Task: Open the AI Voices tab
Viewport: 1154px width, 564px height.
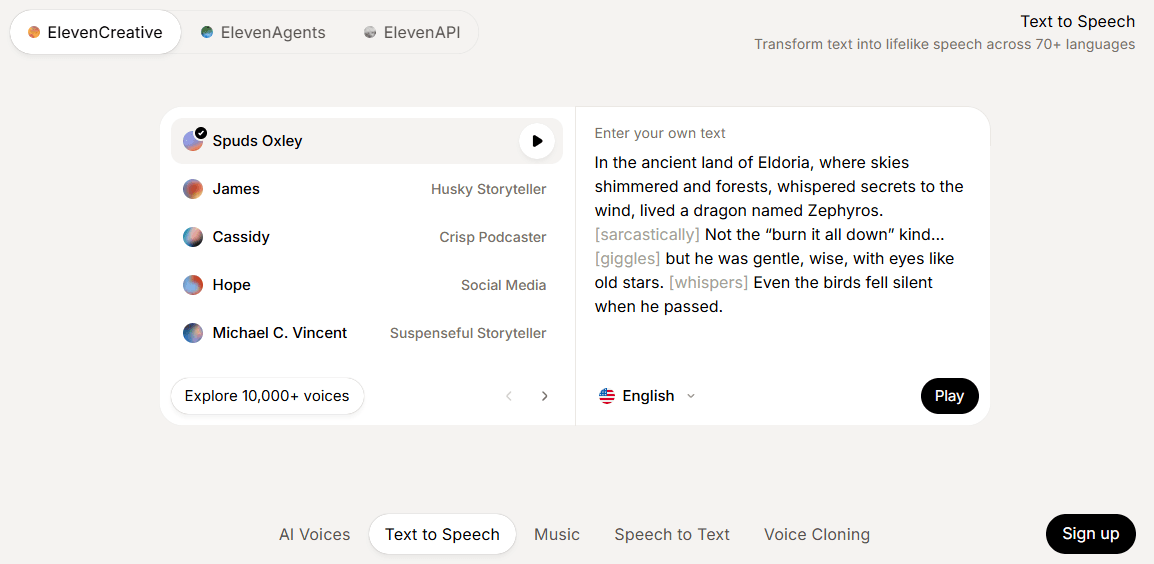Action: tap(314, 535)
